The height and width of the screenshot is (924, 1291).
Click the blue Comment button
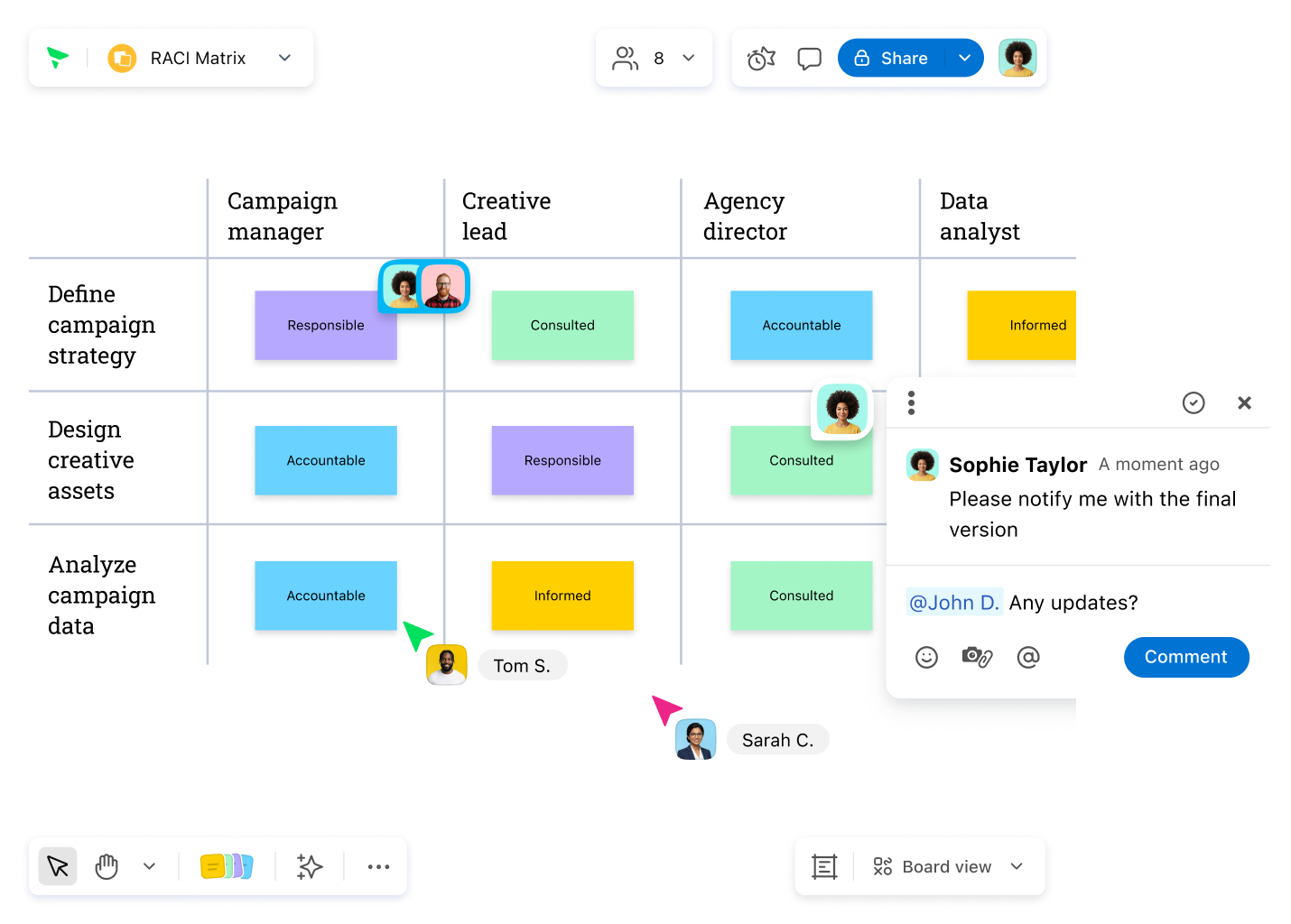[1186, 657]
